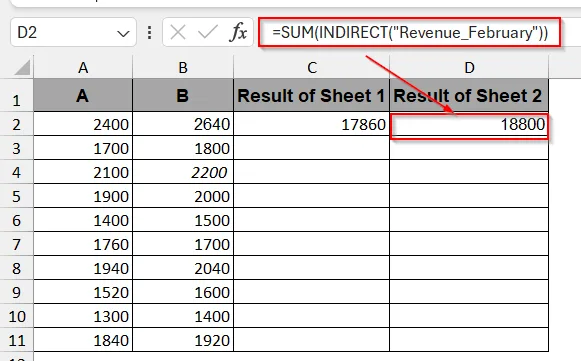
Task: Click the bold header cell A1 labeled A
Action: point(83,95)
